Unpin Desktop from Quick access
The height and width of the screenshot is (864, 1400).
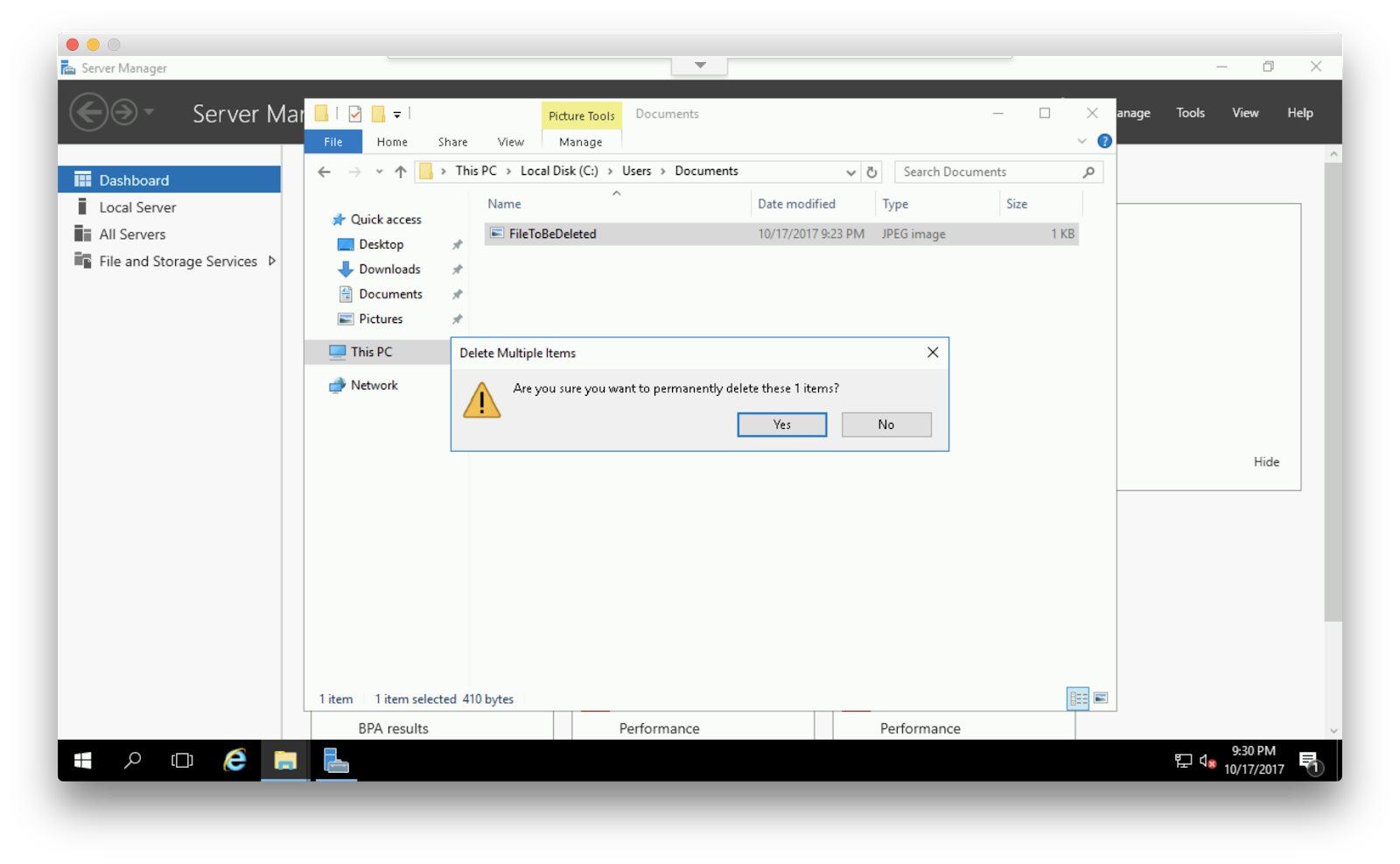click(457, 244)
